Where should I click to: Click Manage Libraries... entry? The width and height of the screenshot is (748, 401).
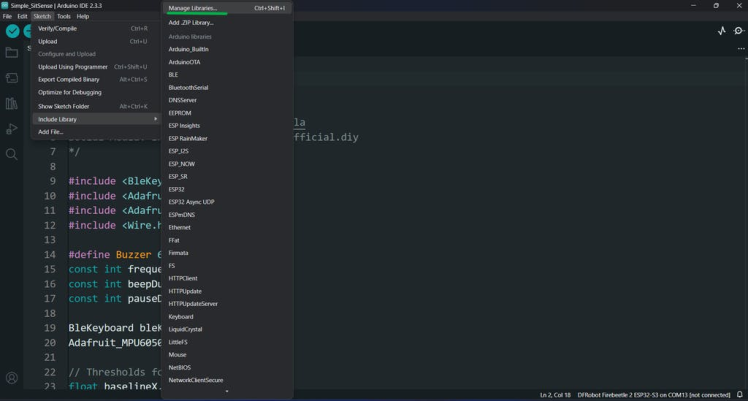(227, 8)
